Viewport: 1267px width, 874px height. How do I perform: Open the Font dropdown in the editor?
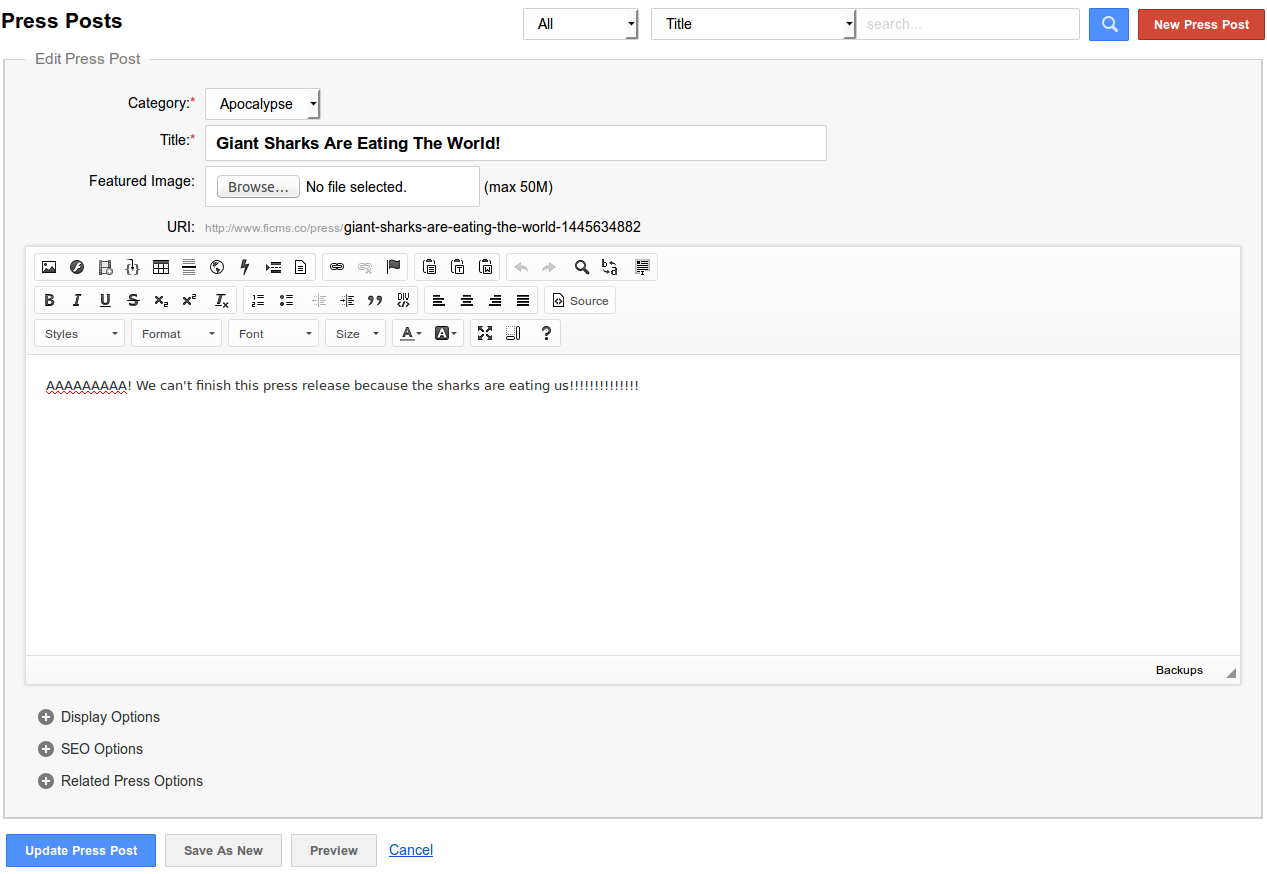click(x=273, y=334)
